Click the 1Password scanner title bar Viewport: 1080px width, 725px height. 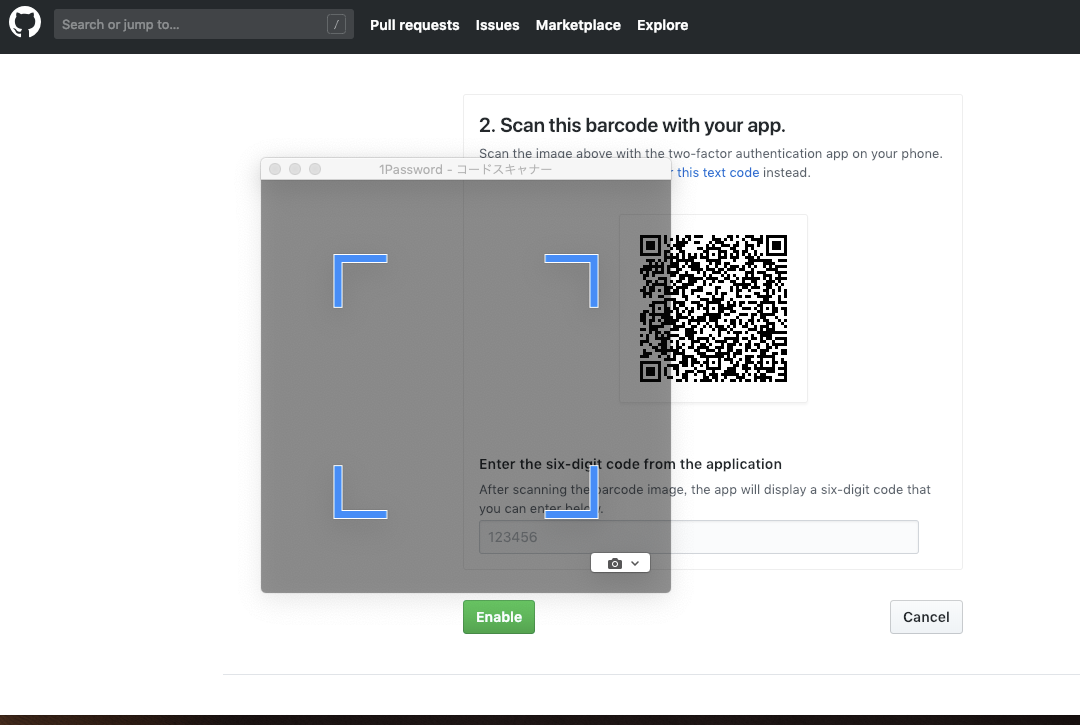click(465, 170)
